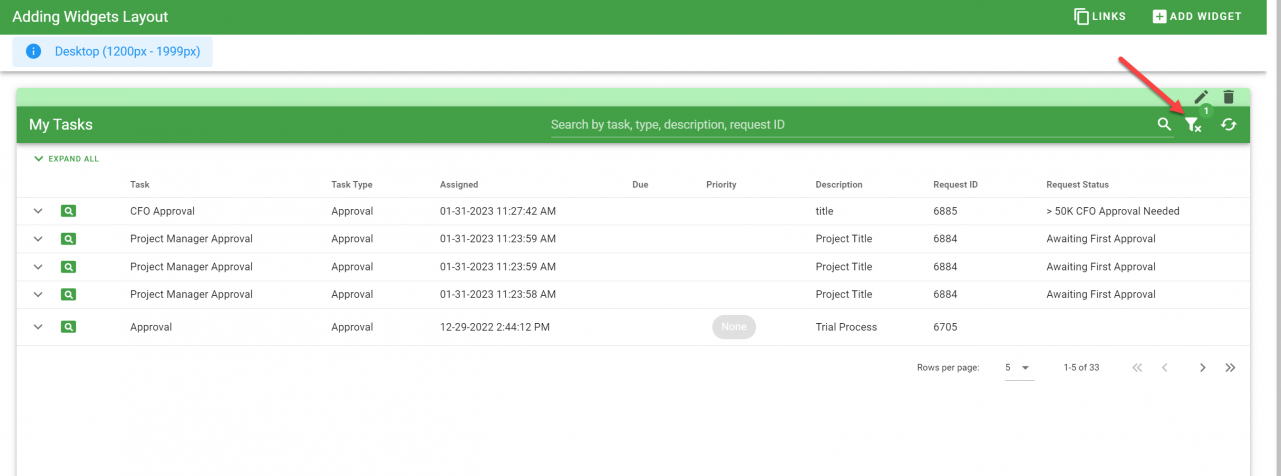Click the Add Widget button
Image resolution: width=1281 pixels, height=476 pixels.
coord(1197,16)
